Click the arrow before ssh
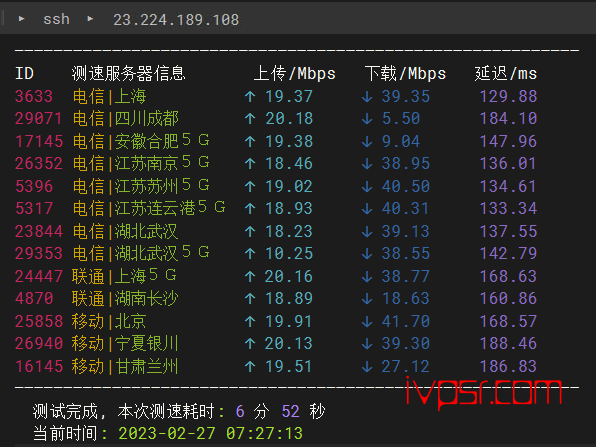The image size is (596, 447). (22, 18)
